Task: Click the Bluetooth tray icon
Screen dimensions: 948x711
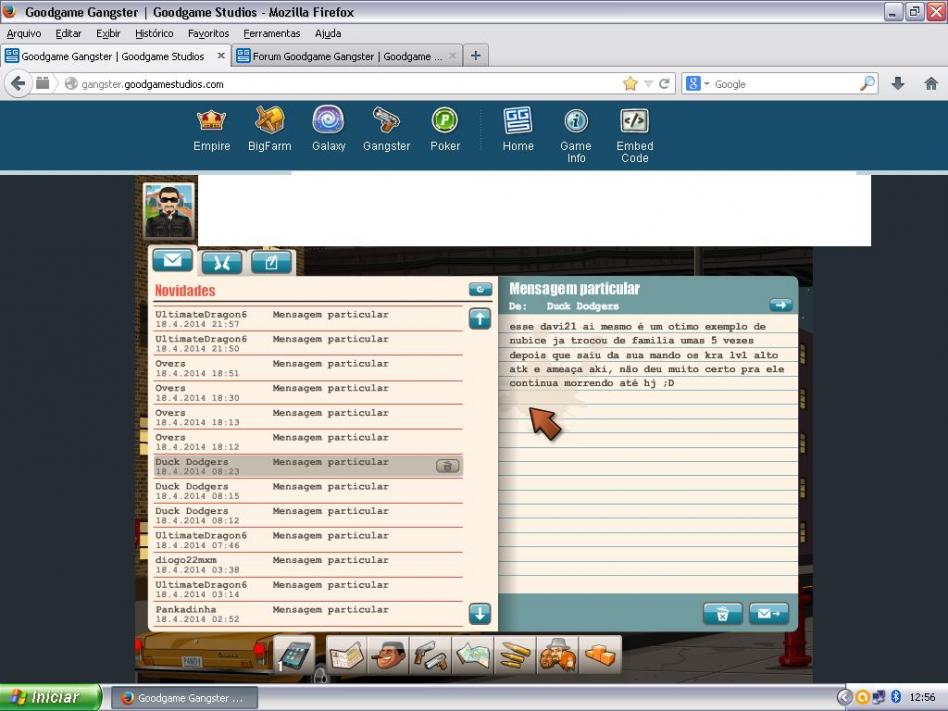Action: pyautogui.click(x=895, y=697)
